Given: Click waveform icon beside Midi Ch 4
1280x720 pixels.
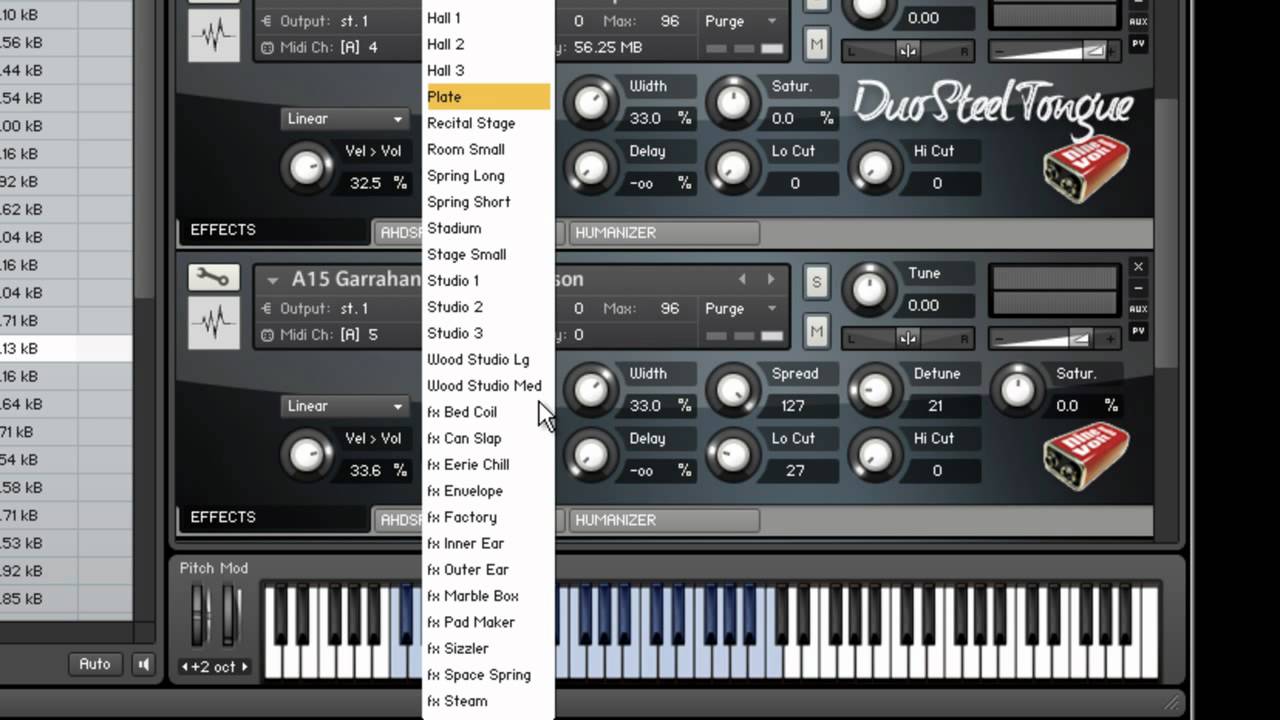Looking at the screenshot, I should coord(213,35).
